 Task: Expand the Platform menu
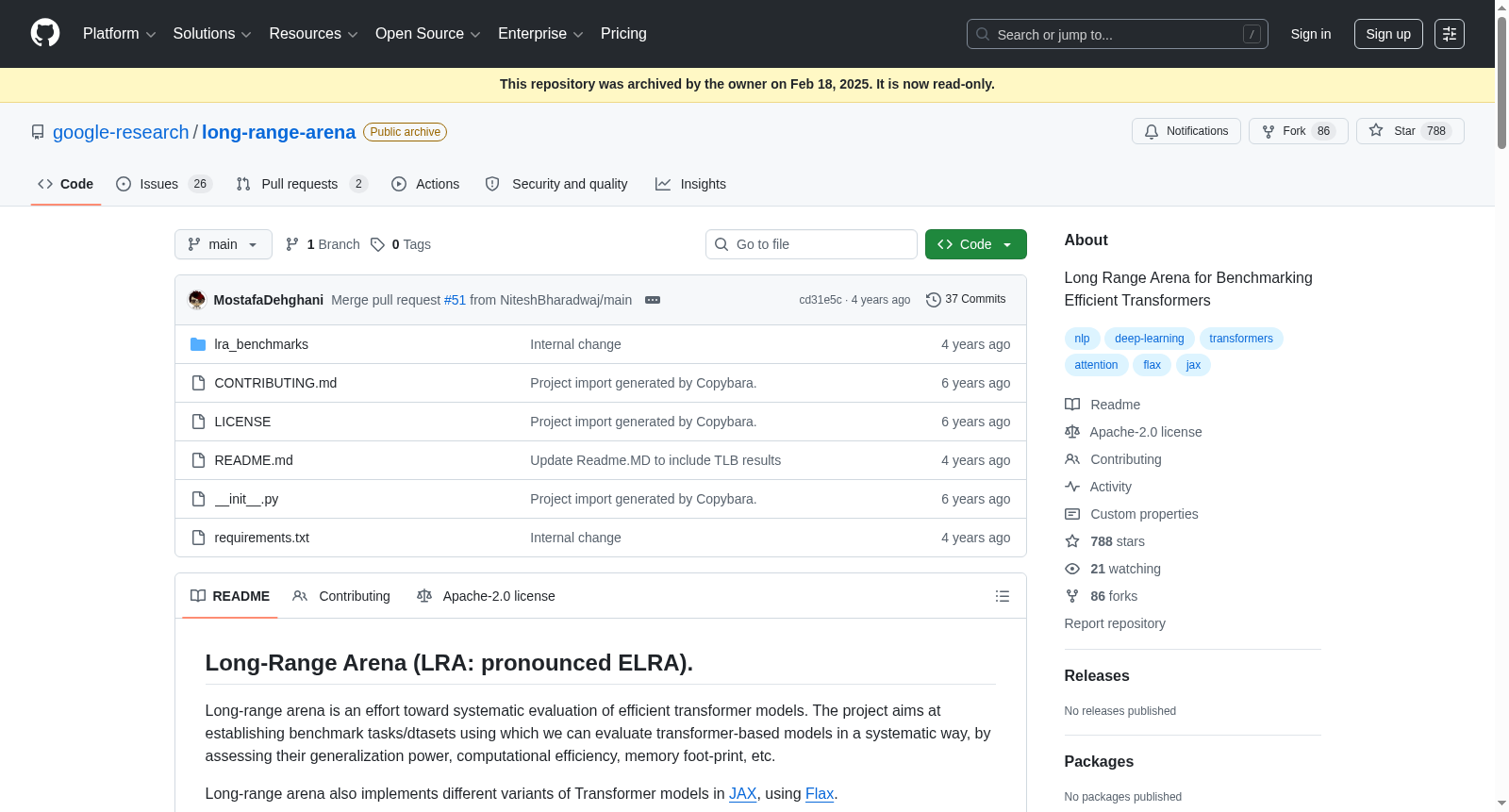pos(120,34)
